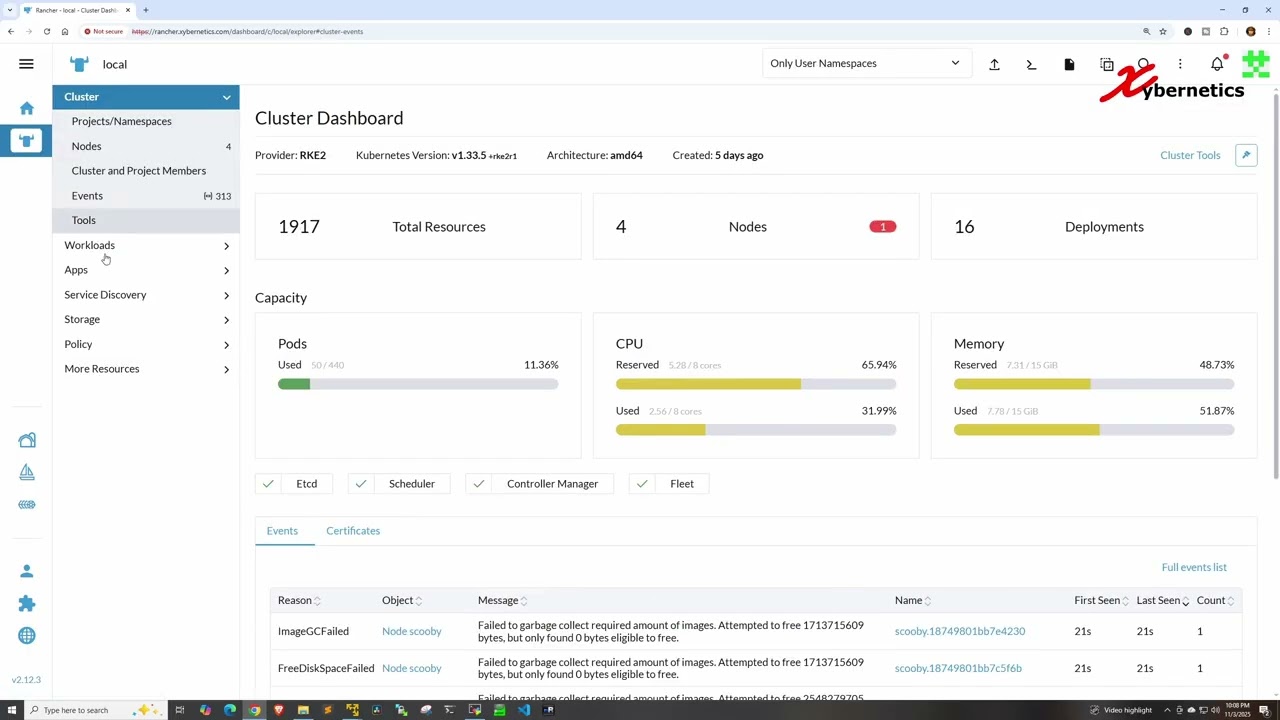This screenshot has height=720, width=1280.
Task: Open the green user avatar menu
Action: pyautogui.click(x=1255, y=64)
